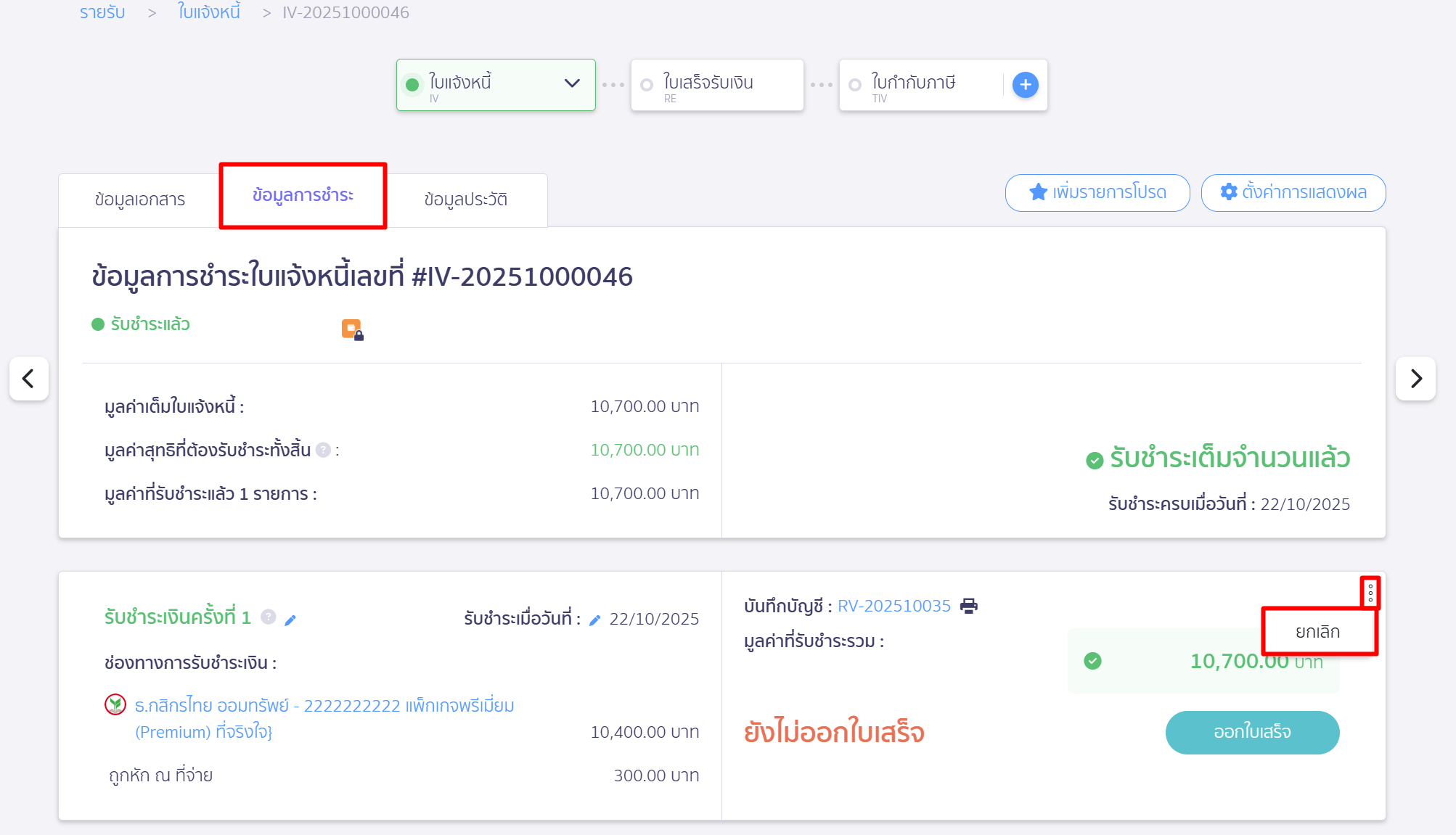
Task: Open the RV-202510035 journal link
Action: point(894,606)
